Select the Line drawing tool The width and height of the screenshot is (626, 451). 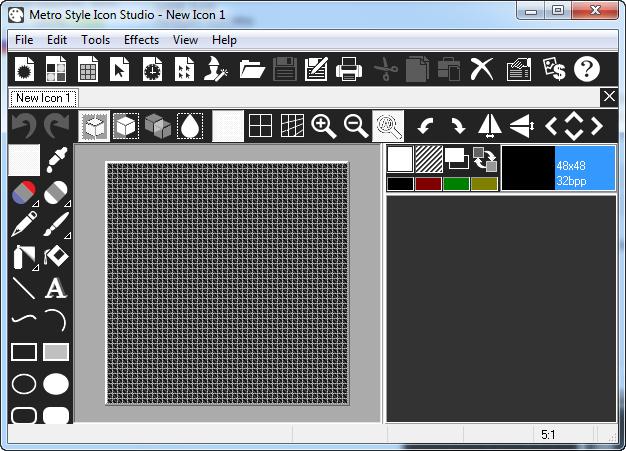coord(23,289)
